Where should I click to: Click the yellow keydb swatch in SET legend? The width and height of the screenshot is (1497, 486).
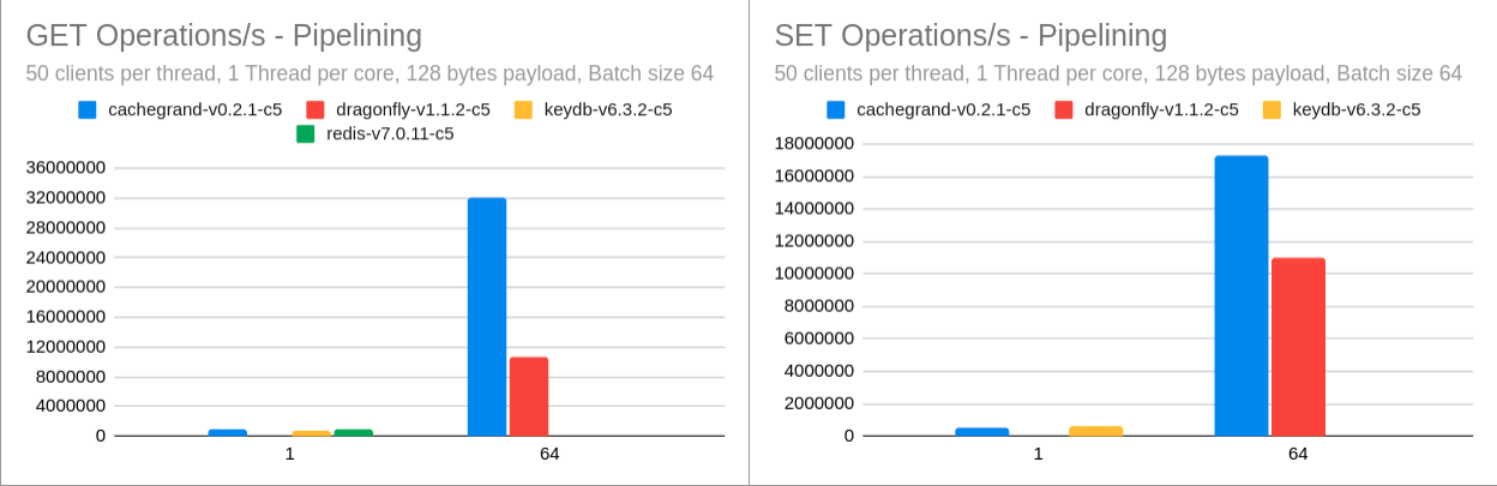[1273, 110]
